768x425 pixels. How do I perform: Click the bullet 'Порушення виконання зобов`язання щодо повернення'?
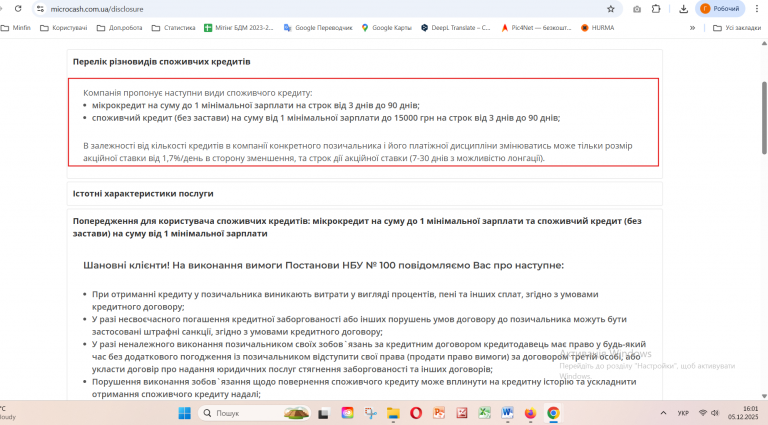click(364, 388)
